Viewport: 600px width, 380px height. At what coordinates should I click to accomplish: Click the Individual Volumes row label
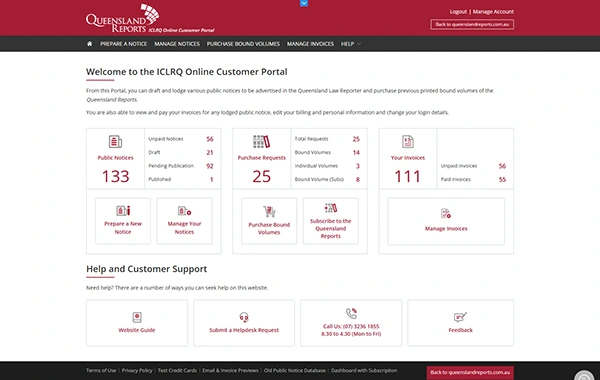[x=316, y=166]
